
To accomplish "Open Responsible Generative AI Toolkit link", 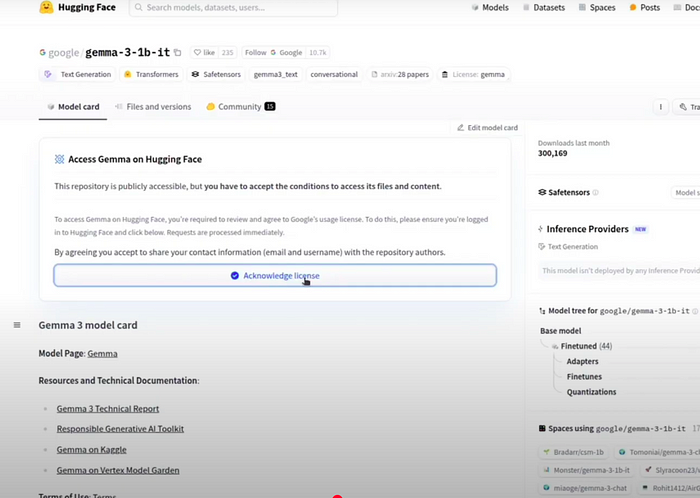I will coord(120,428).
